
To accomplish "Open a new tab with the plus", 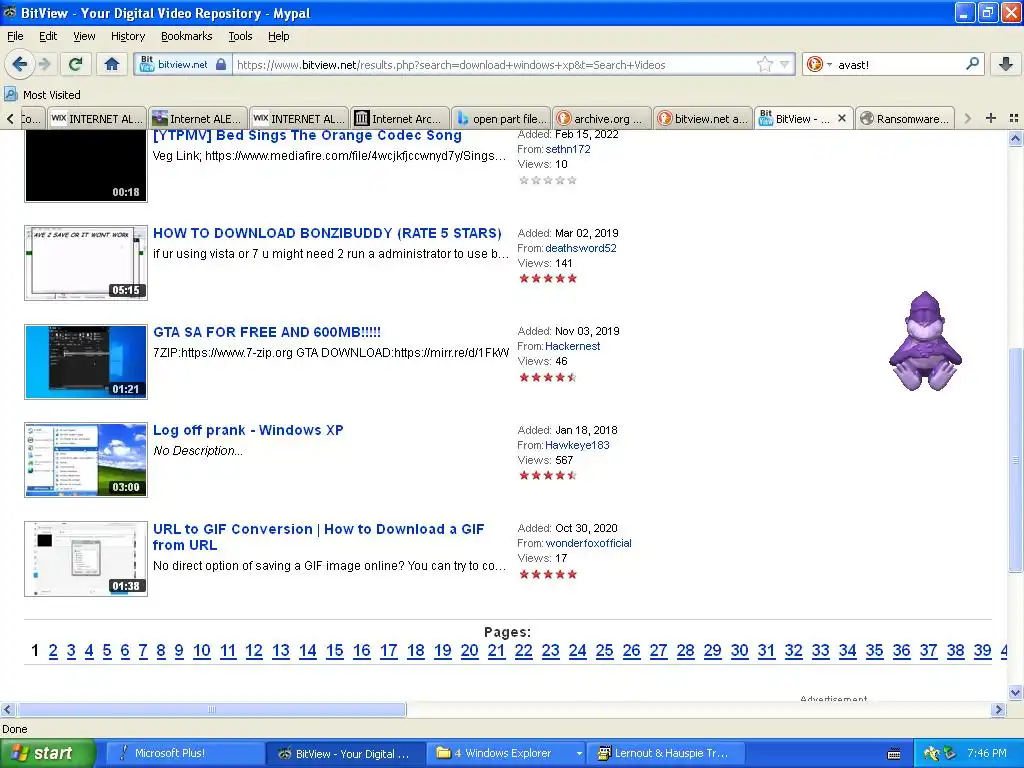I will 991,118.
